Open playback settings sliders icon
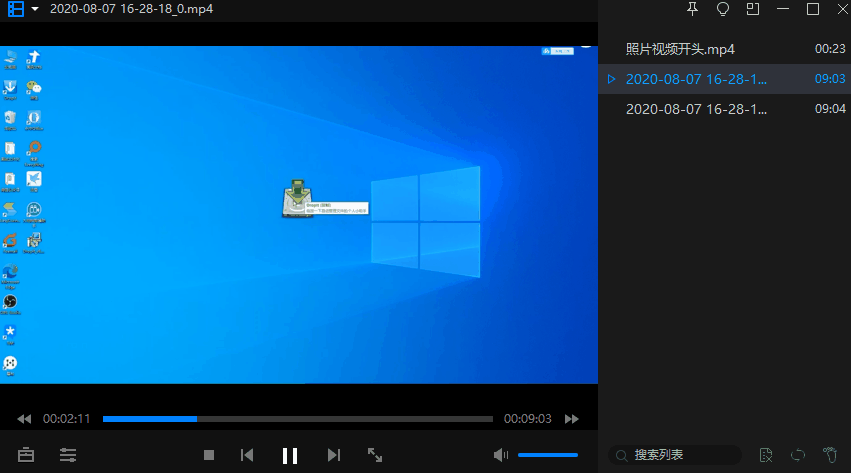 [x=68, y=455]
